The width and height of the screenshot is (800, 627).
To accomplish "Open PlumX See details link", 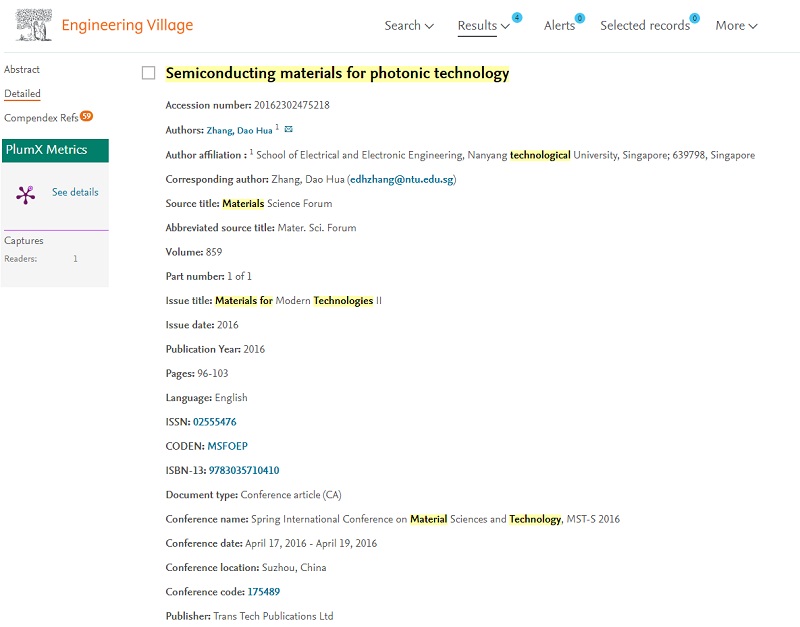I will [x=75, y=192].
